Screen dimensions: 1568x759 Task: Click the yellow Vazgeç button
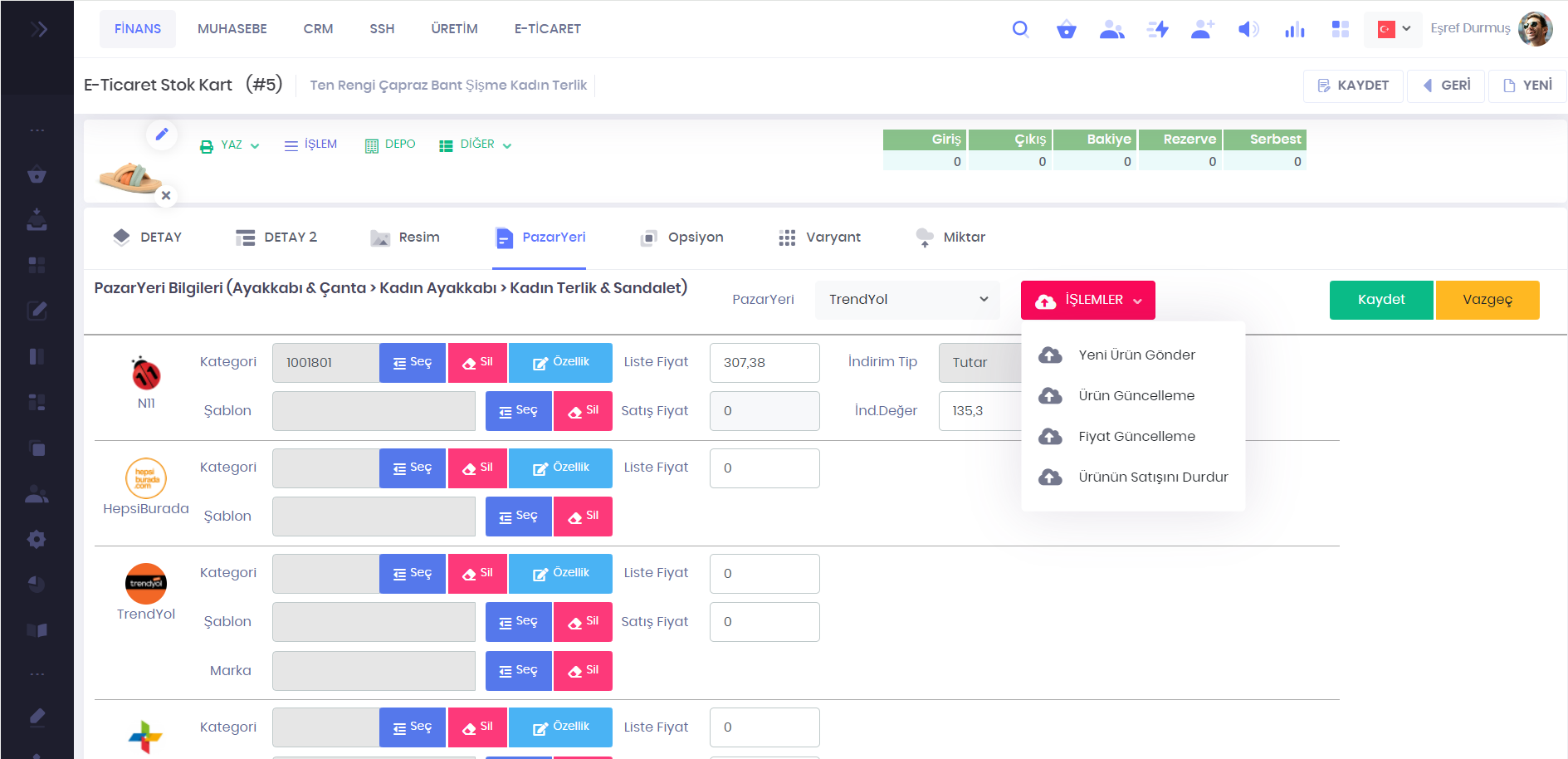click(1487, 300)
